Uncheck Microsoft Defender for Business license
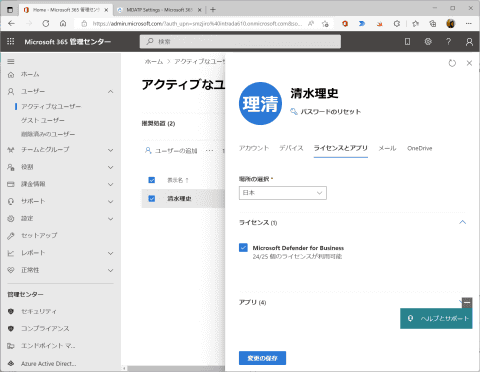Image resolution: width=480 pixels, height=372 pixels. pos(243,248)
